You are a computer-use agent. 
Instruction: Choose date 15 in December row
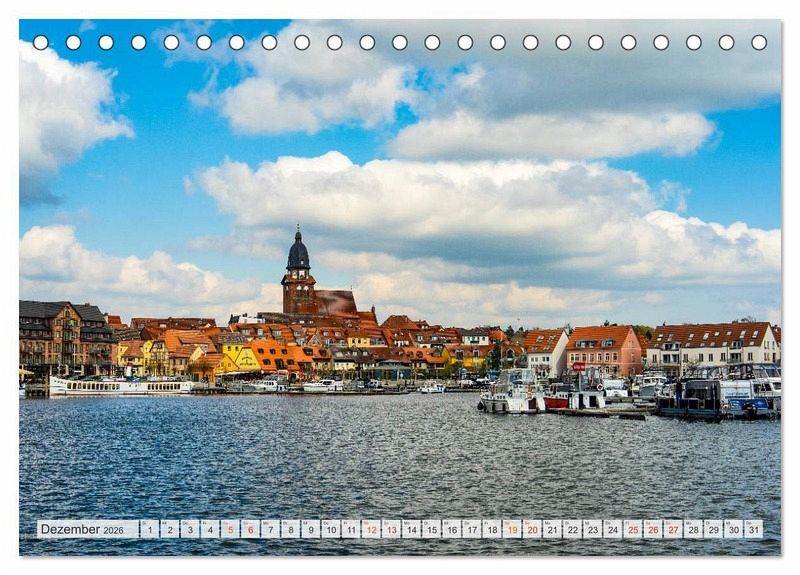(432, 529)
